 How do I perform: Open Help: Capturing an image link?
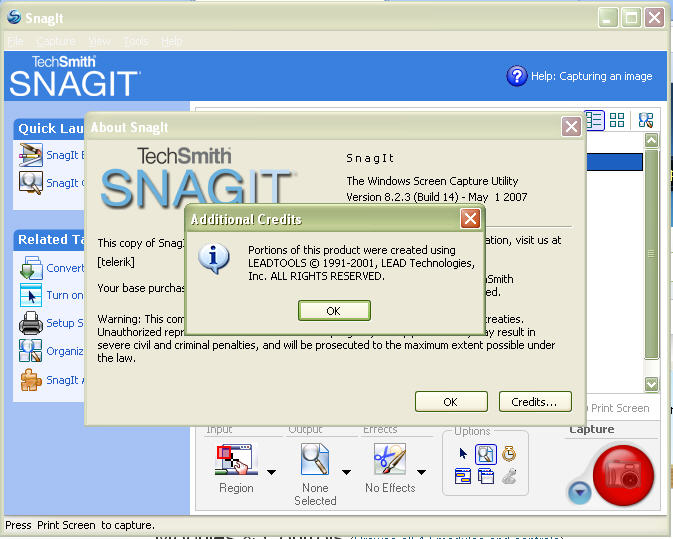coord(591,76)
